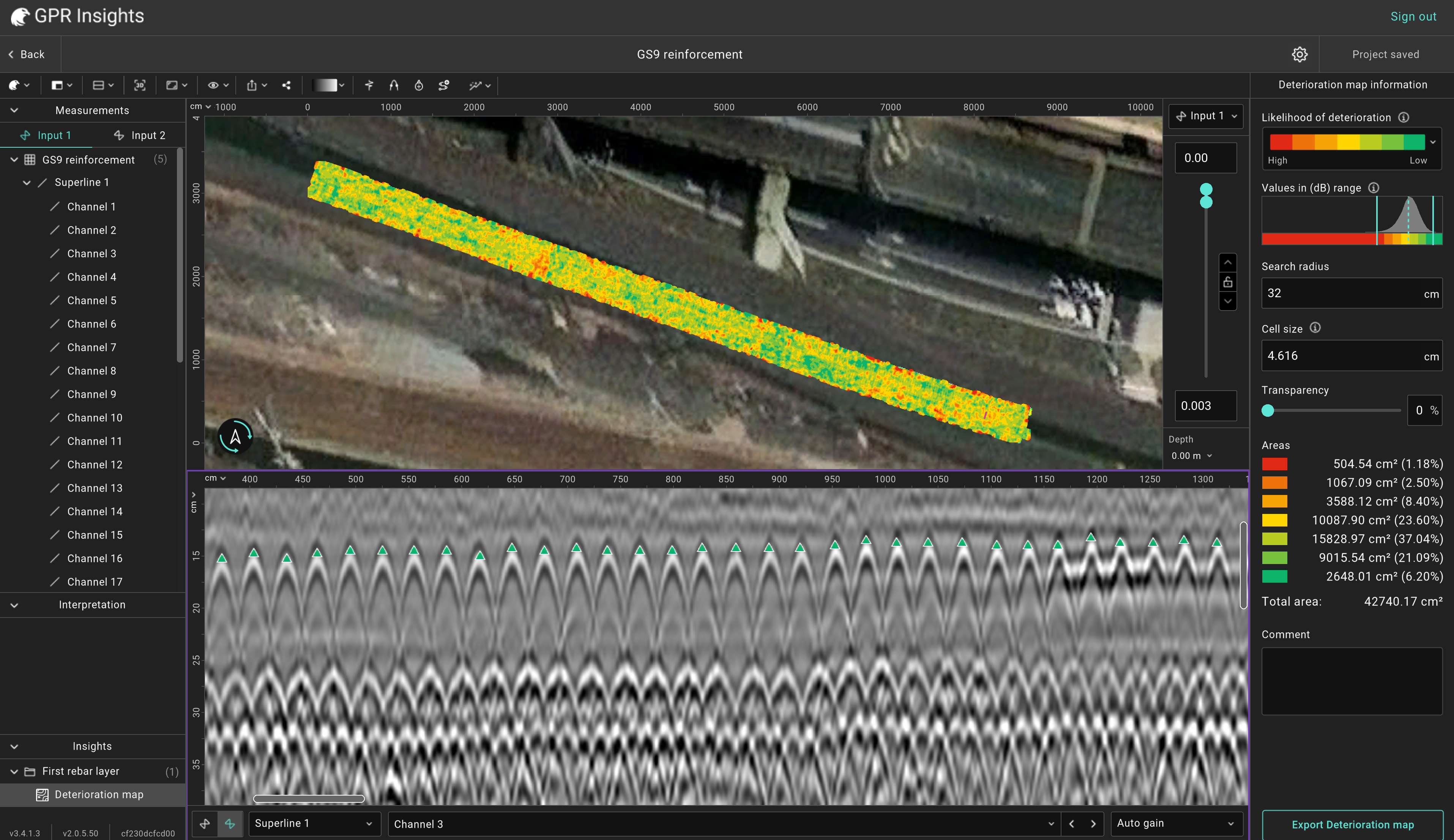Select Channel 8 in measurements list
Image resolution: width=1454 pixels, height=840 pixels.
[x=91, y=371]
